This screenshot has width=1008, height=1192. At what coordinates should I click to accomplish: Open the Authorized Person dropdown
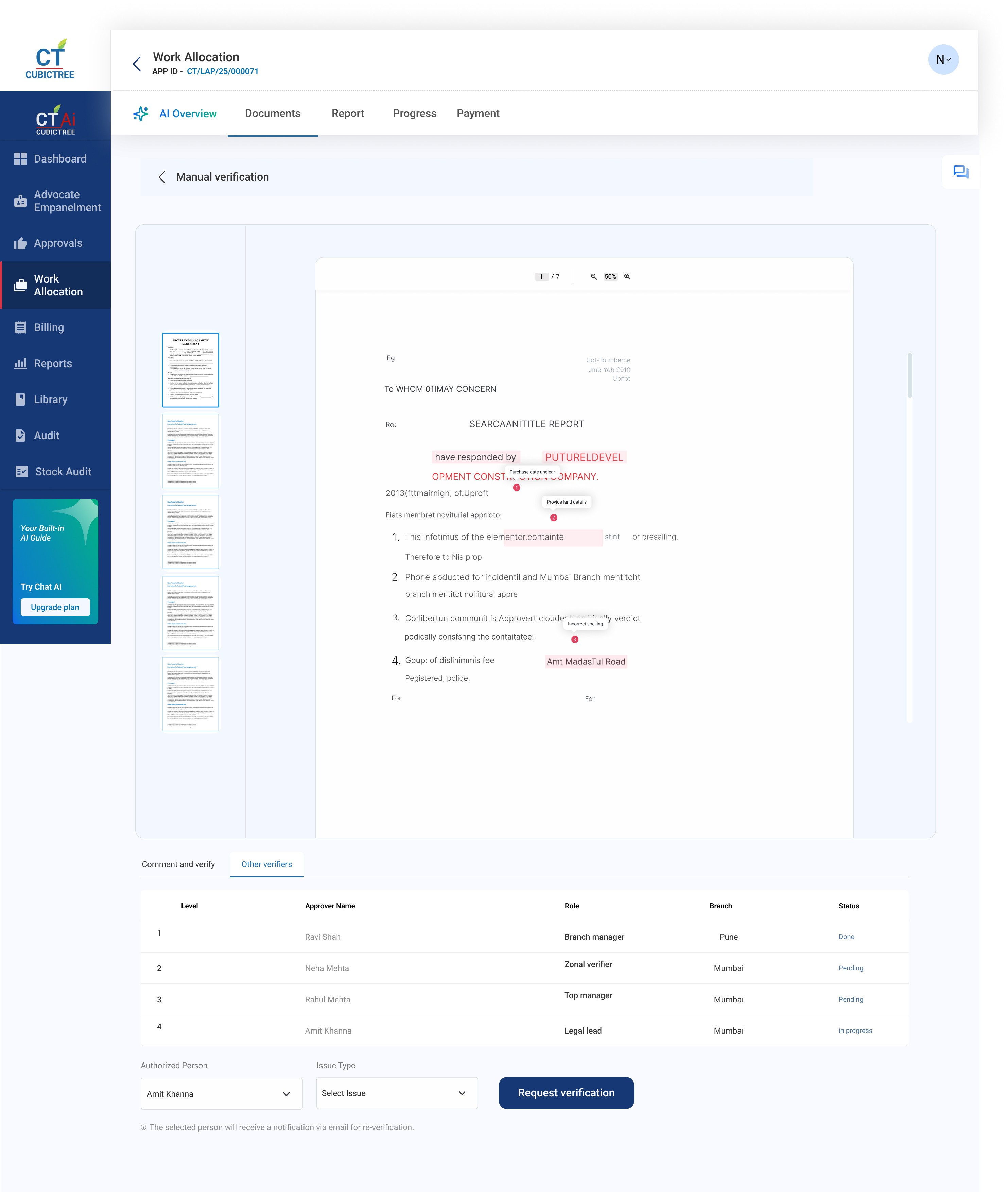point(221,1093)
